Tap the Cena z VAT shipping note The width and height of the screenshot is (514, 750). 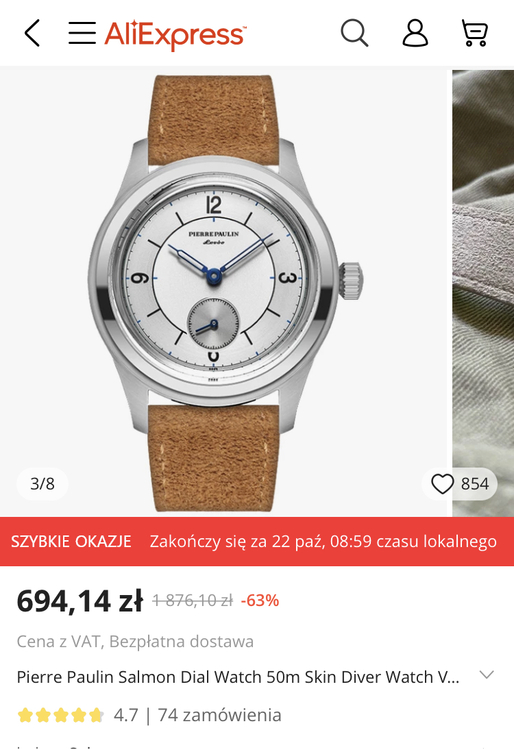tap(135, 641)
